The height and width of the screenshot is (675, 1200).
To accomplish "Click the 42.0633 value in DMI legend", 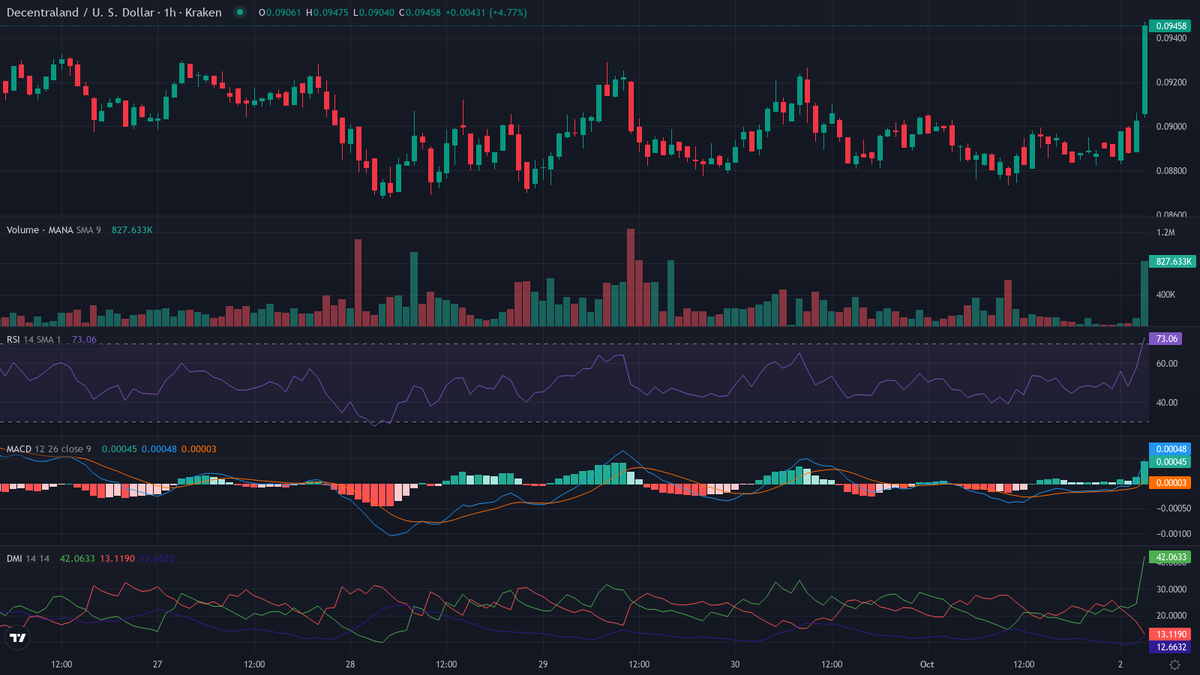I will point(77,559).
